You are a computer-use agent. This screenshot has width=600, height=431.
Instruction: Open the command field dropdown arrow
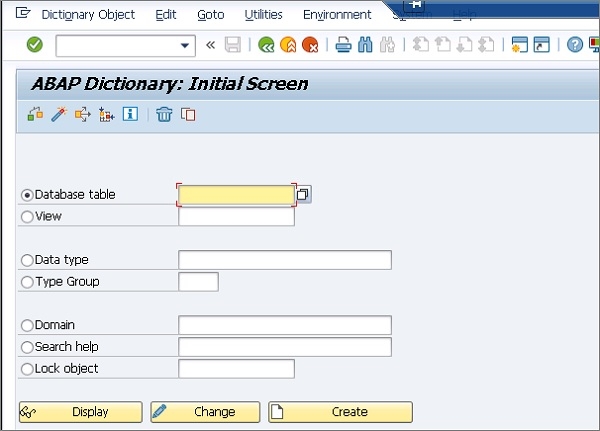[185, 46]
